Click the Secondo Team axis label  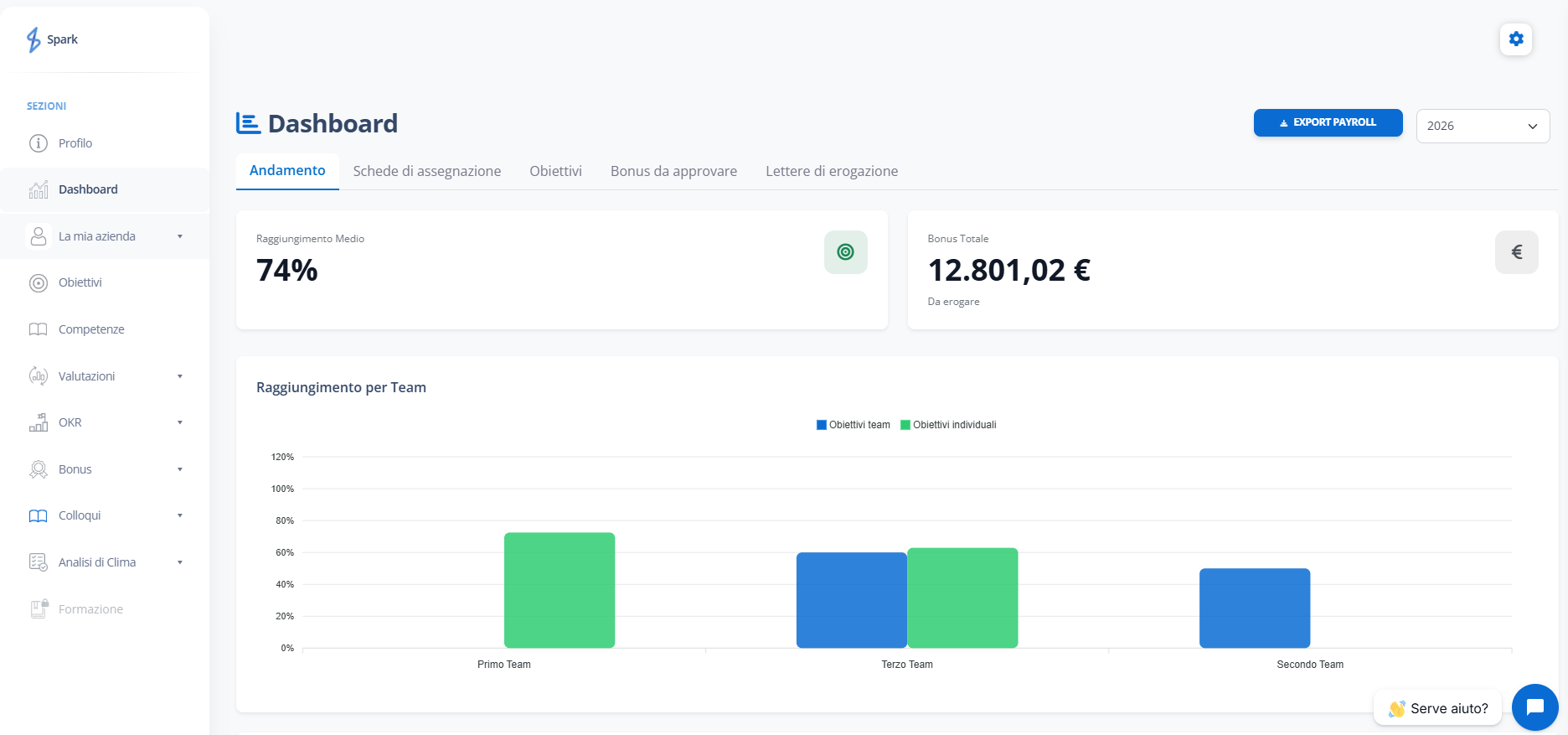tap(1310, 665)
